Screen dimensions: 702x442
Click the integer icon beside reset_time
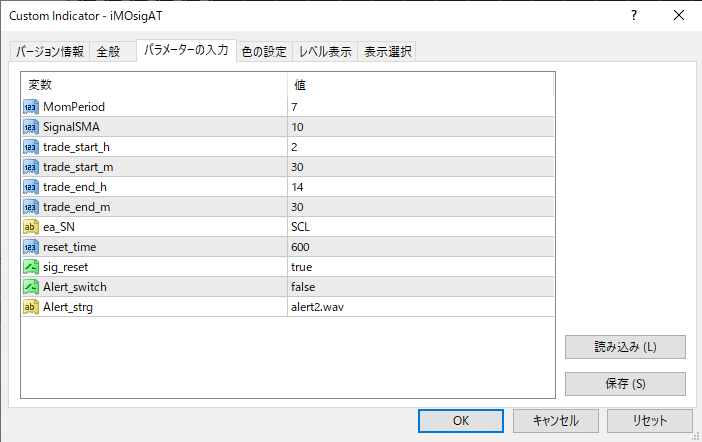tap(30, 247)
